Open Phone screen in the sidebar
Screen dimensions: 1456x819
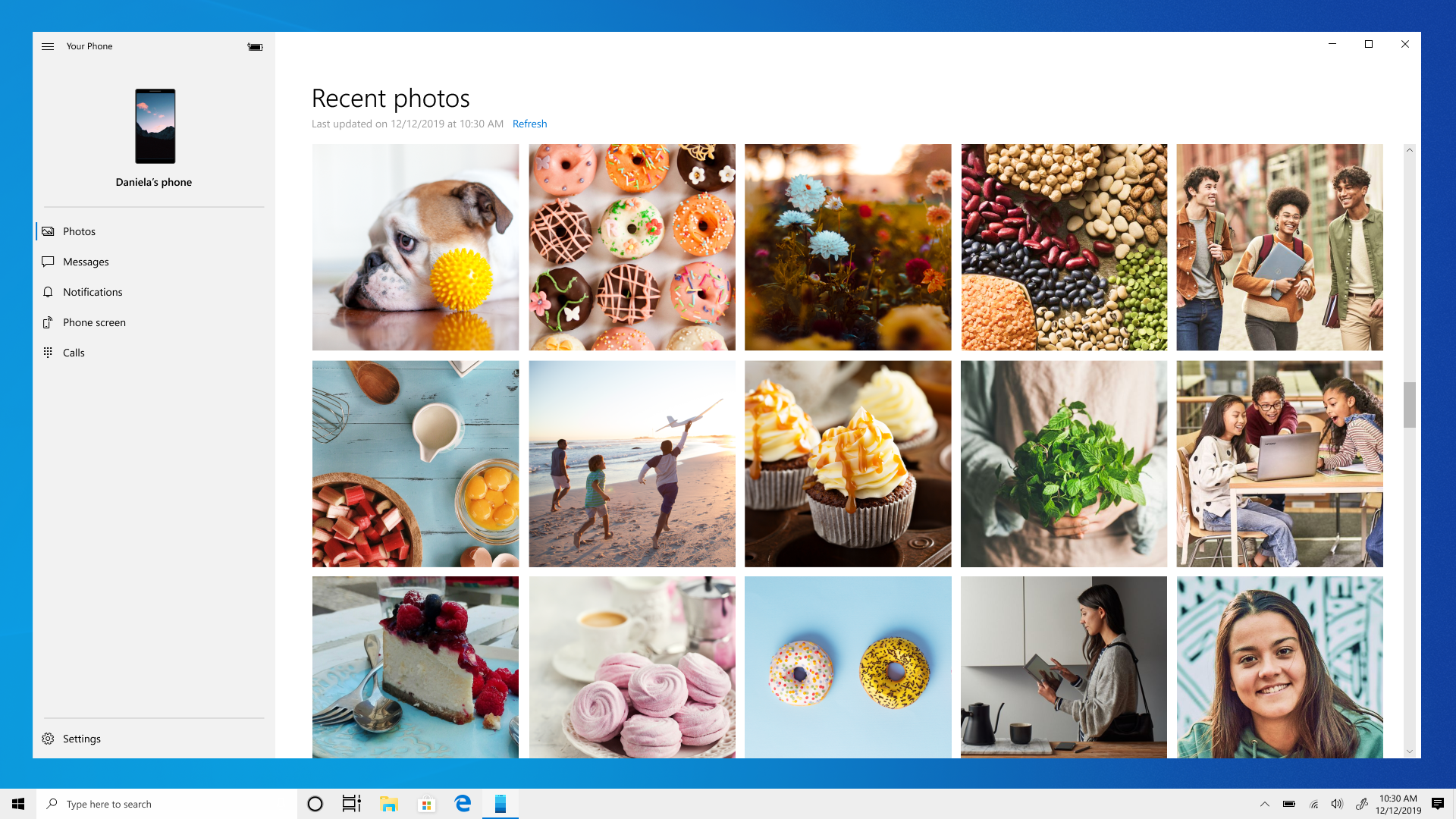[94, 322]
